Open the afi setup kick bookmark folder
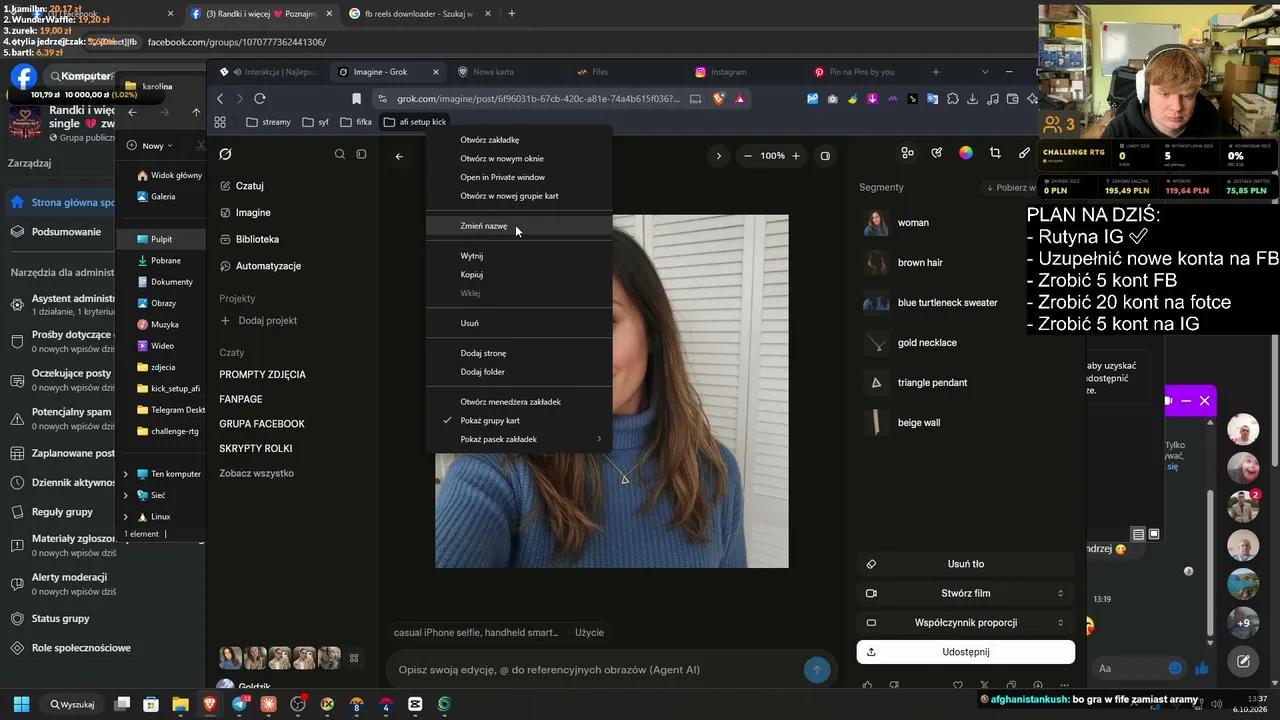1280x720 pixels. click(x=415, y=122)
